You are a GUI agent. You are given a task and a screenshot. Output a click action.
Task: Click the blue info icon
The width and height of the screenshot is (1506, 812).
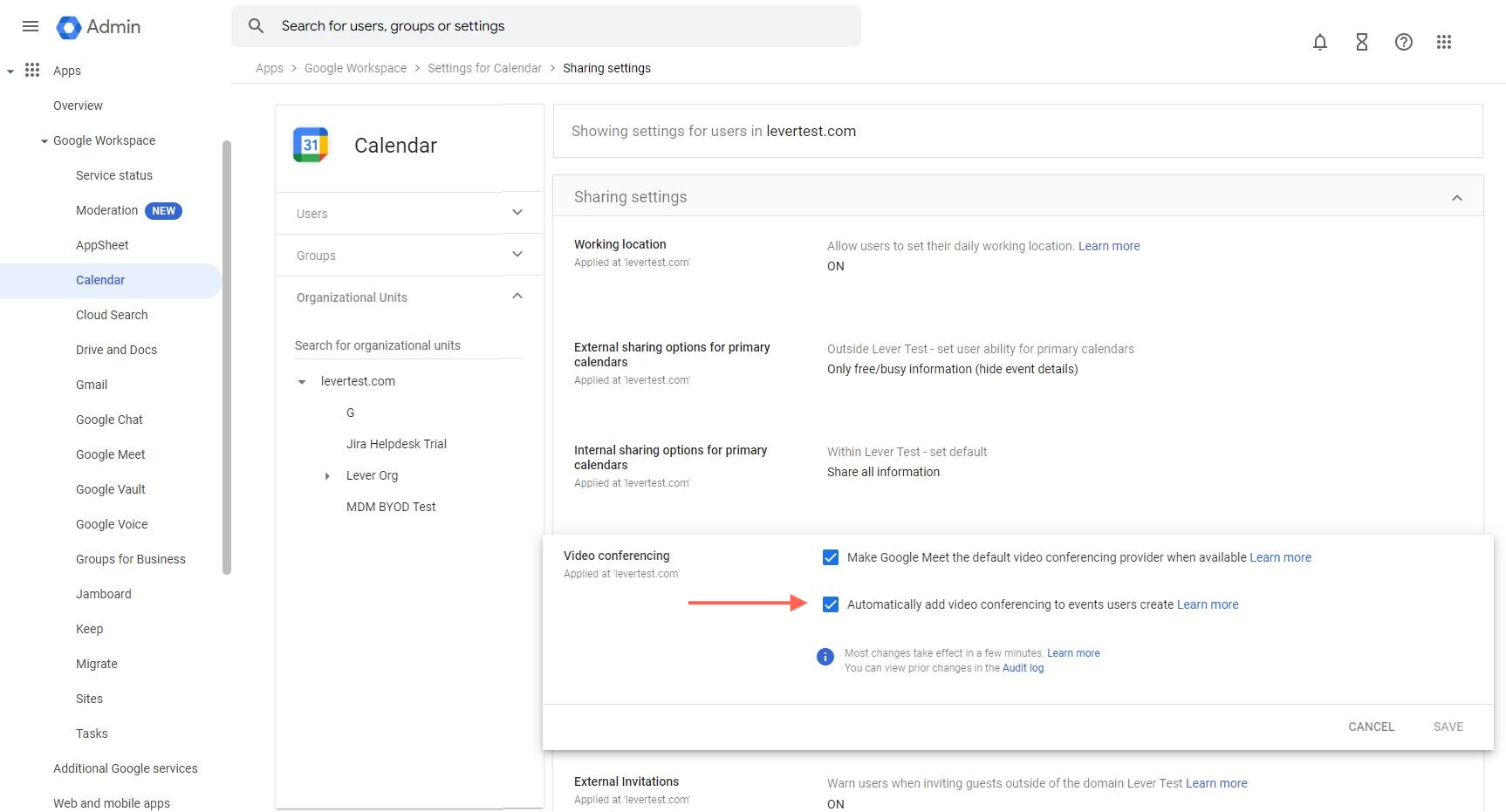tap(825, 657)
